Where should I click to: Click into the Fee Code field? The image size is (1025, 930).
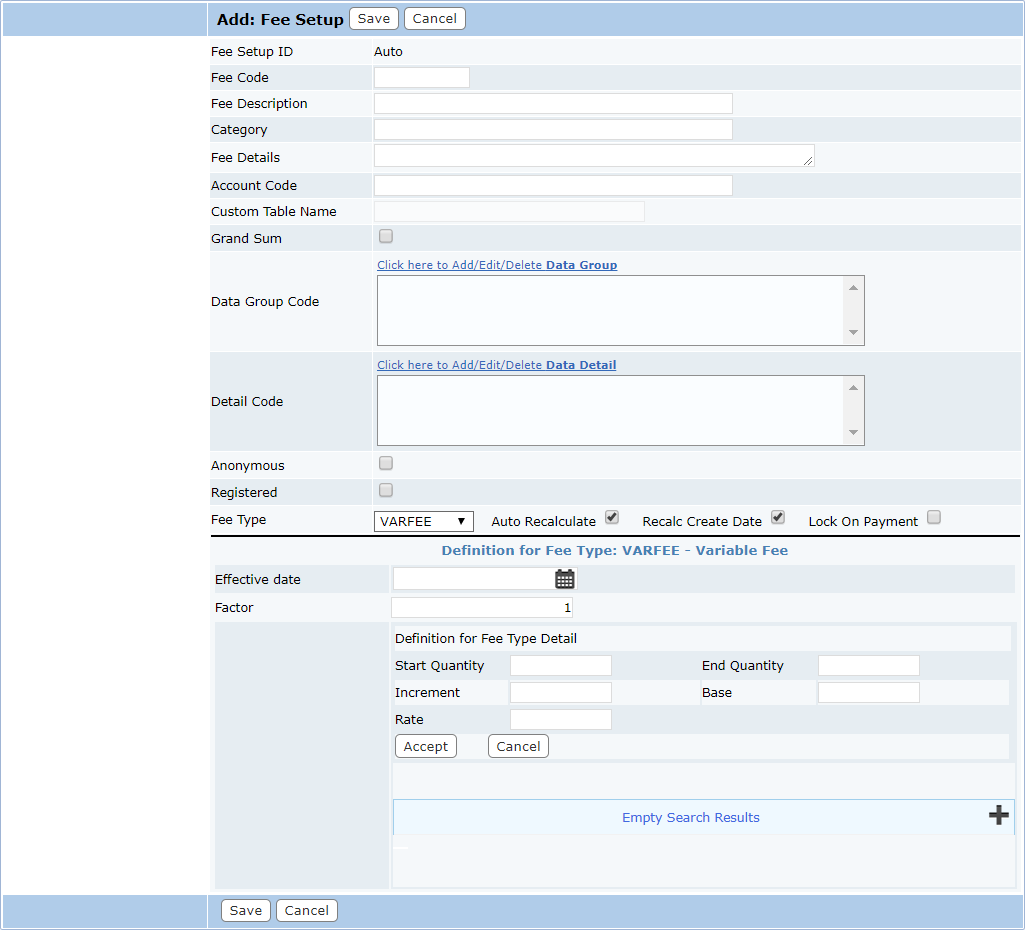click(x=422, y=77)
